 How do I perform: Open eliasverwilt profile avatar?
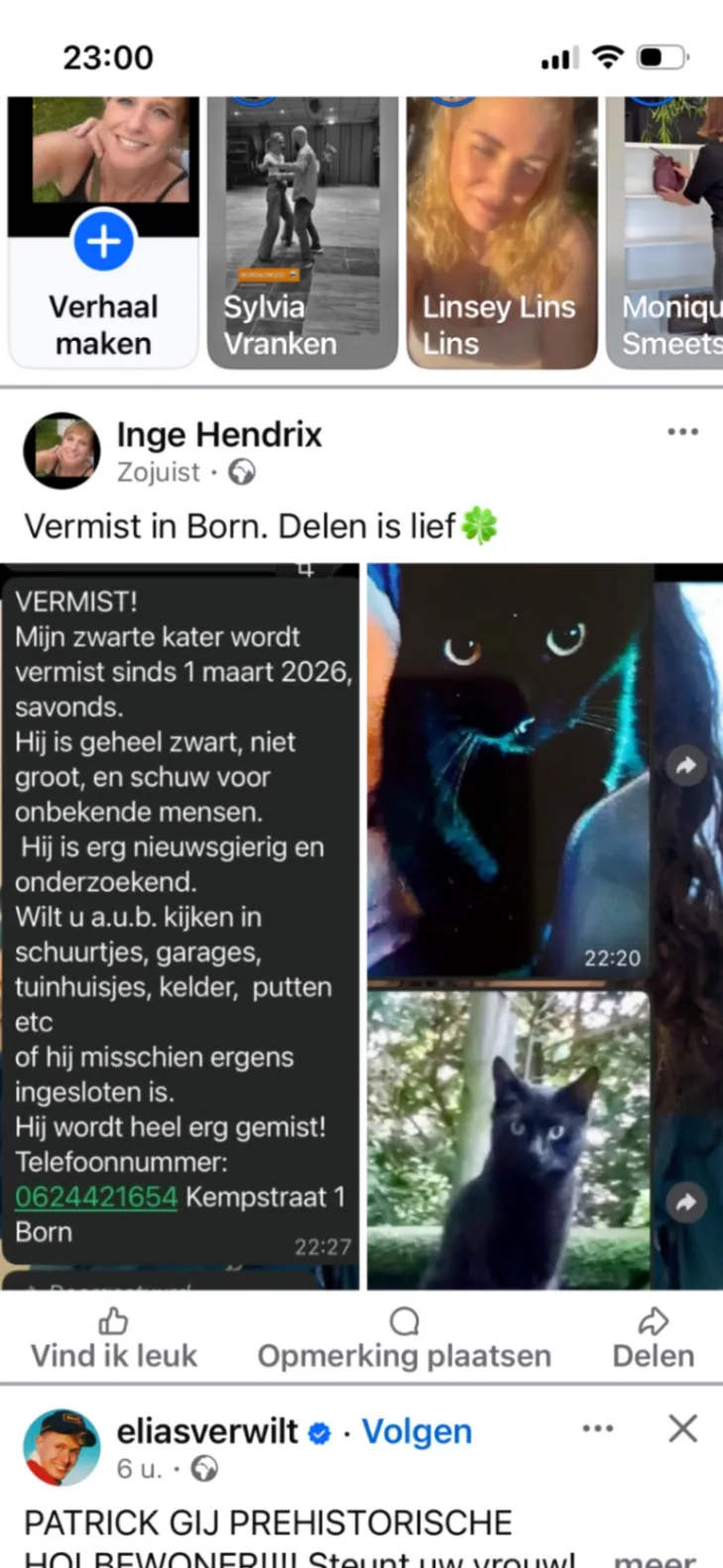61,1448
